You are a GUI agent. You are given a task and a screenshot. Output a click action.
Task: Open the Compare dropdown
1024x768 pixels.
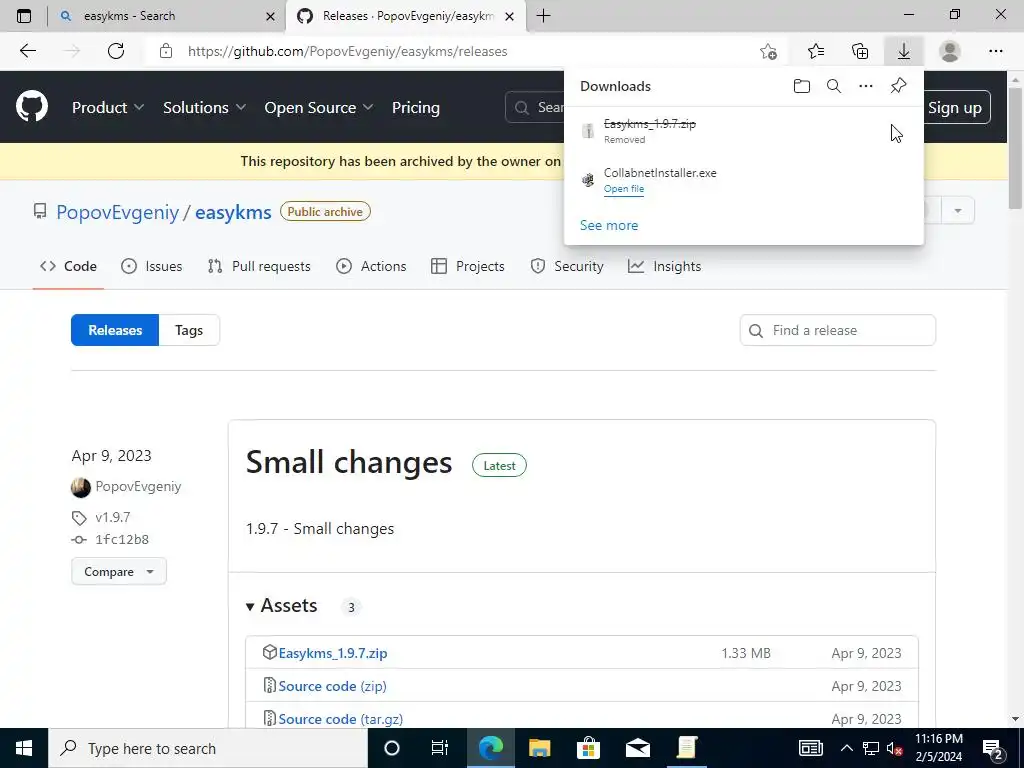tap(119, 571)
